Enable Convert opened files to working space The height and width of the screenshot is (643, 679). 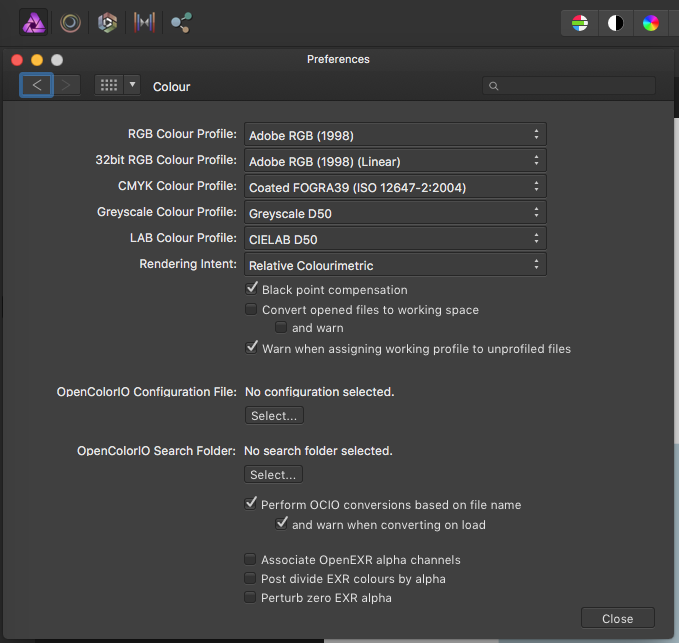click(x=251, y=309)
